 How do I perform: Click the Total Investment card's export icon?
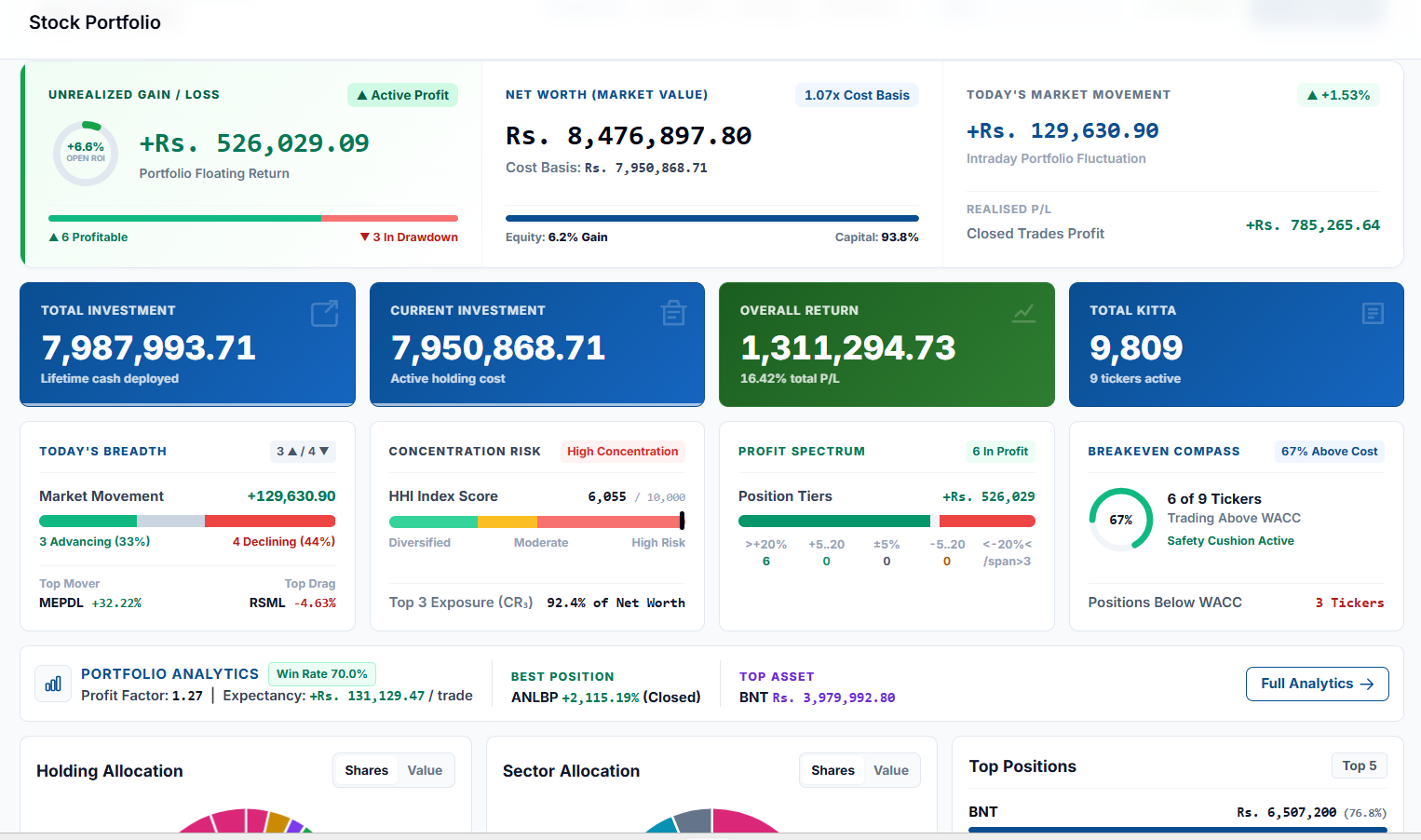(x=325, y=314)
